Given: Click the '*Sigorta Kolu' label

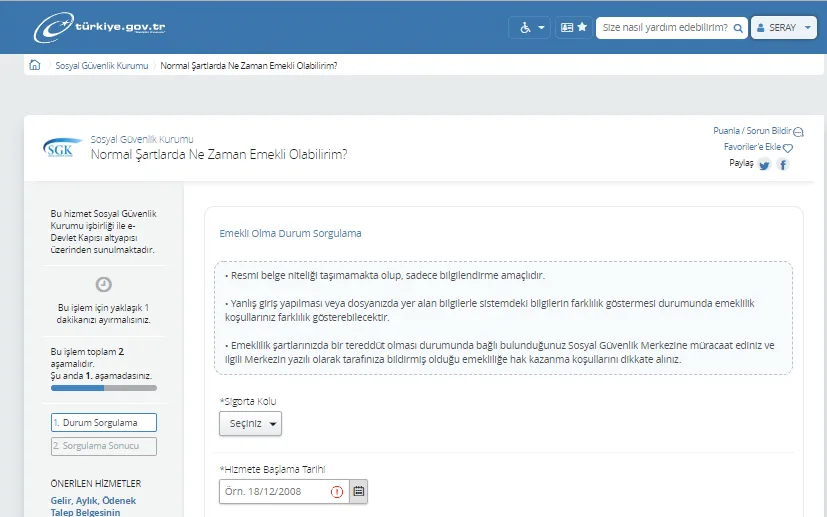Looking at the screenshot, I should [x=247, y=401].
